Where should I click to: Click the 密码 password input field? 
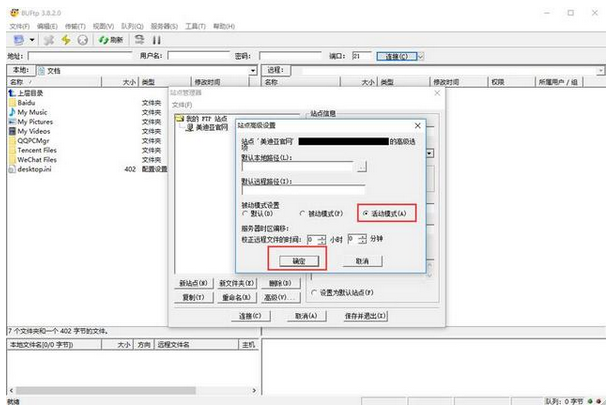pyautogui.click(x=290, y=56)
